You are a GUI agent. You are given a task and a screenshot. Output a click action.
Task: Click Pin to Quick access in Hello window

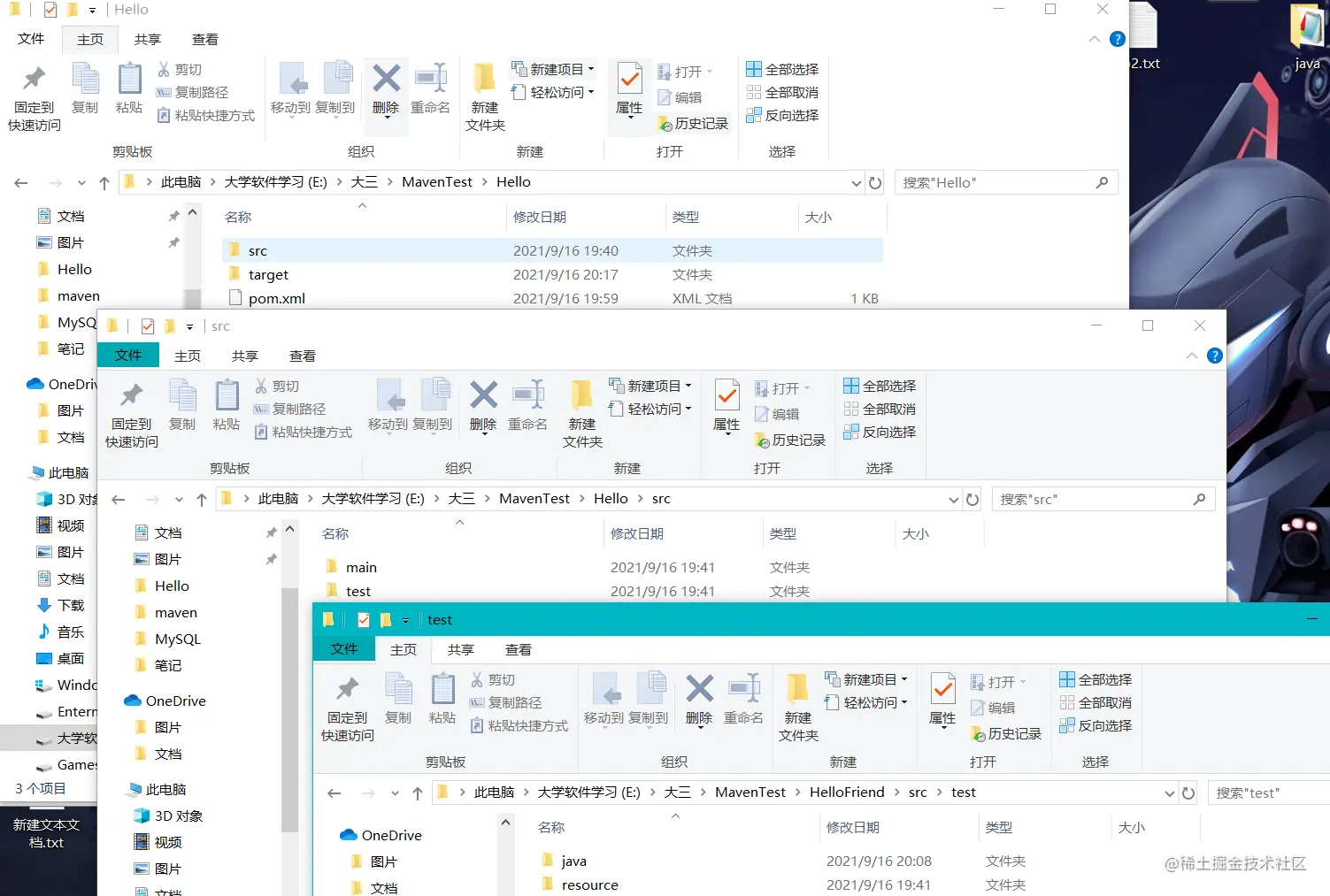click(35, 97)
